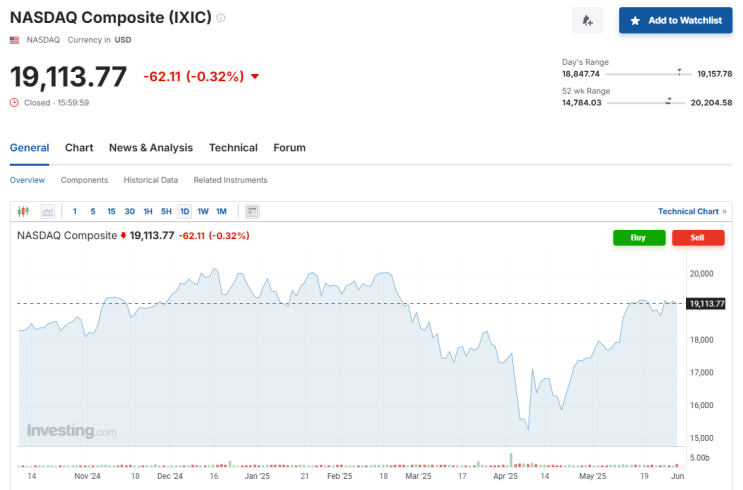
Task: Click the 52 wk Range slider marker
Action: pyautogui.click(x=669, y=101)
